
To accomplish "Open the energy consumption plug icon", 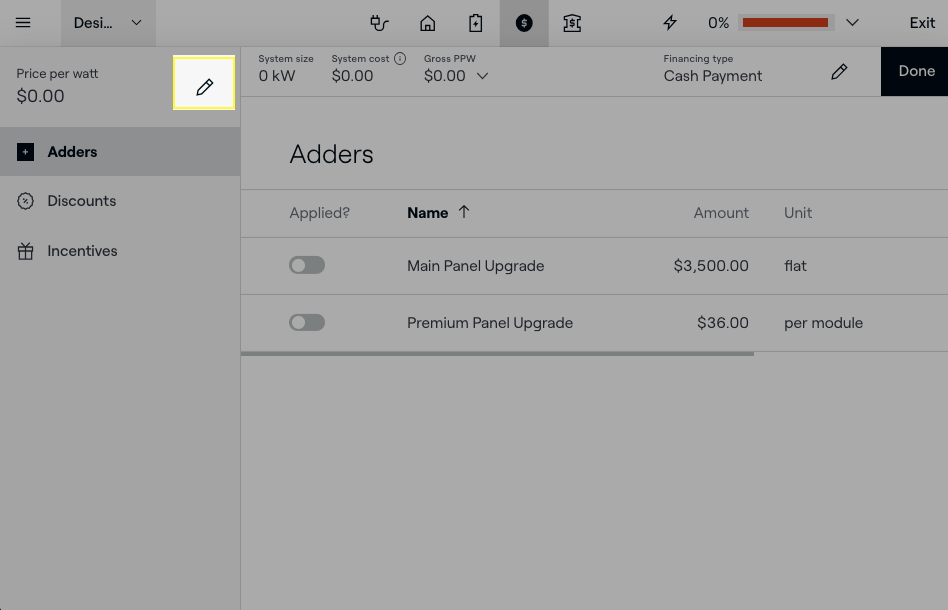I will (379, 23).
